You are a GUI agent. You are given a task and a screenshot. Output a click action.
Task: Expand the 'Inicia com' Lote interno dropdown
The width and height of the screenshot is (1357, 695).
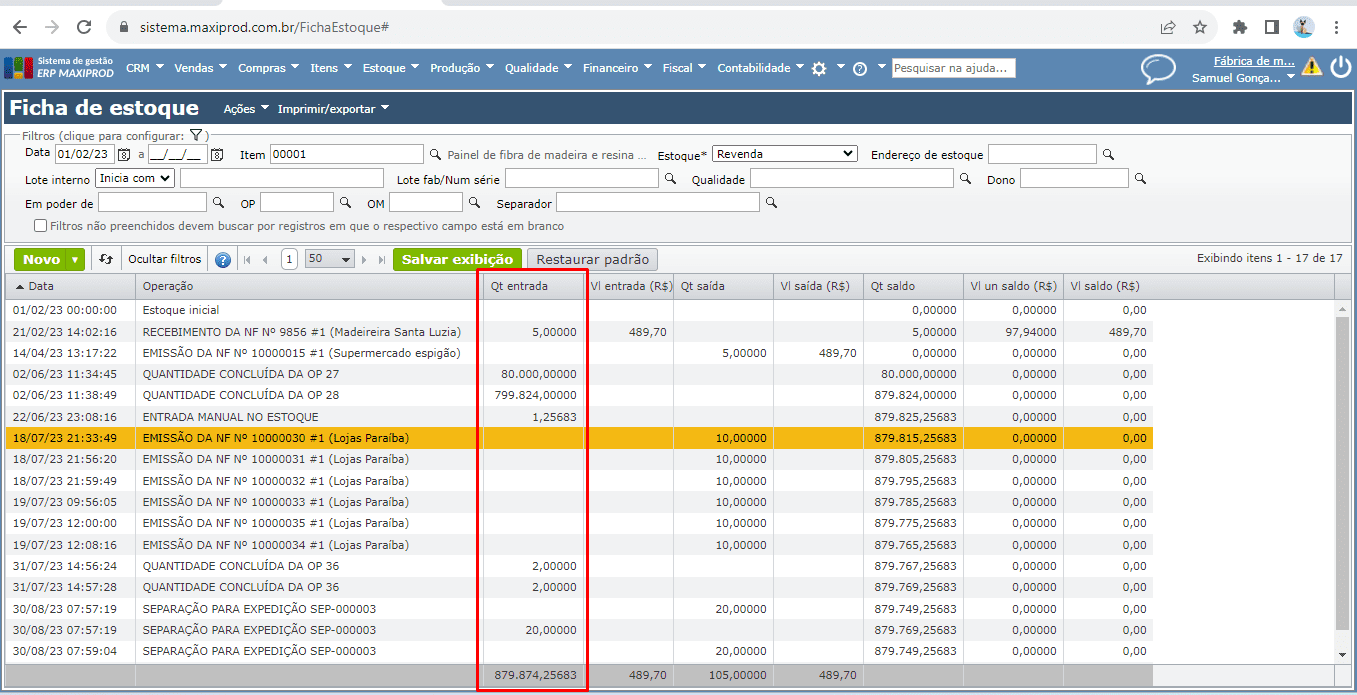click(x=135, y=178)
